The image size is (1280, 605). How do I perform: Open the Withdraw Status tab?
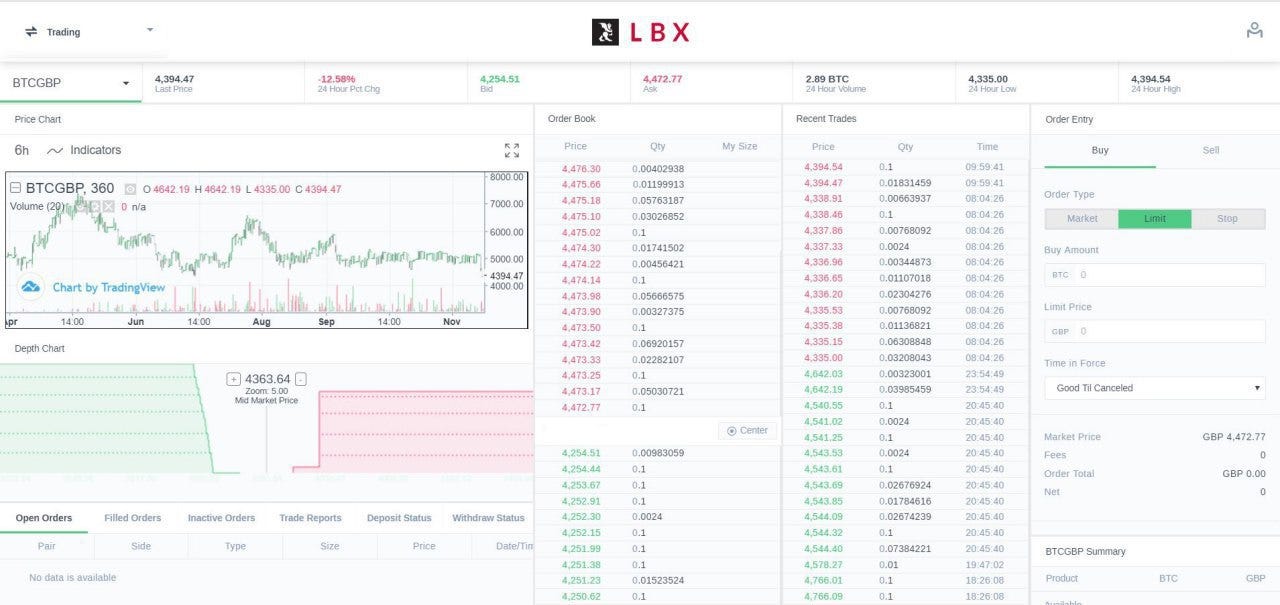488,518
